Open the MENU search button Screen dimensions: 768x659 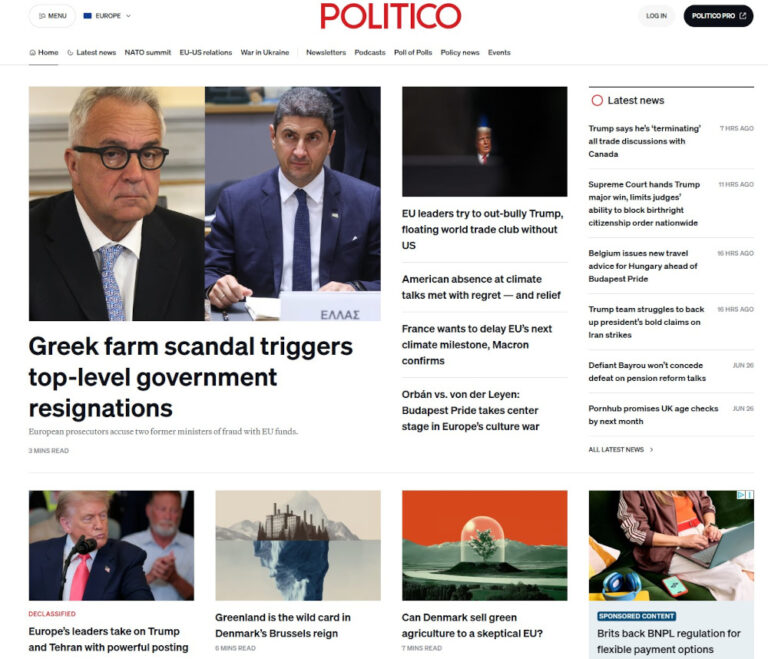coord(52,16)
